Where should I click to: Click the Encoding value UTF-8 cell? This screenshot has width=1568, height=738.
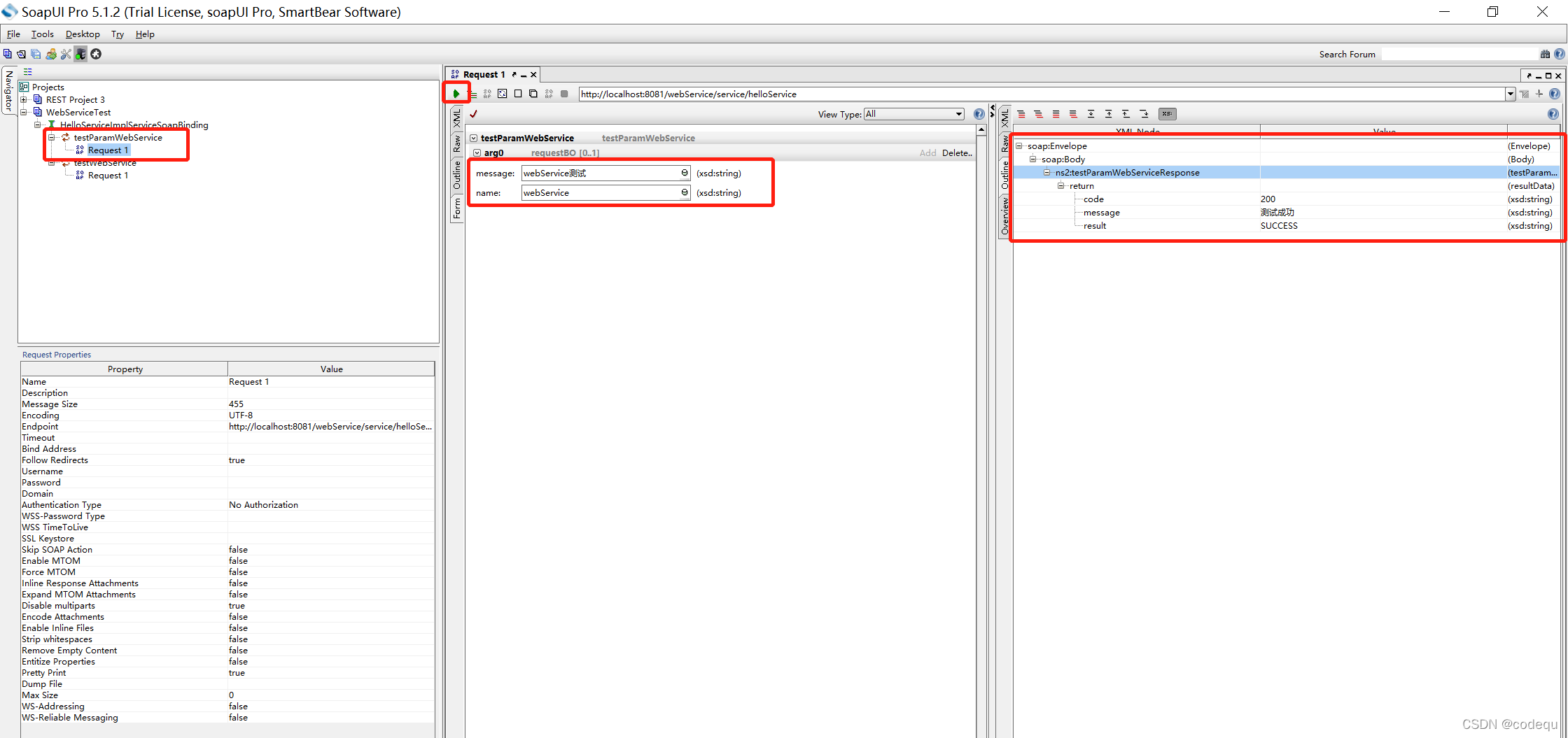tap(331, 416)
